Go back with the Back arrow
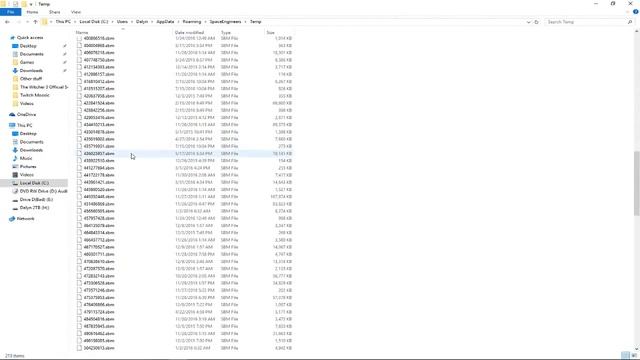 [x=7, y=22]
